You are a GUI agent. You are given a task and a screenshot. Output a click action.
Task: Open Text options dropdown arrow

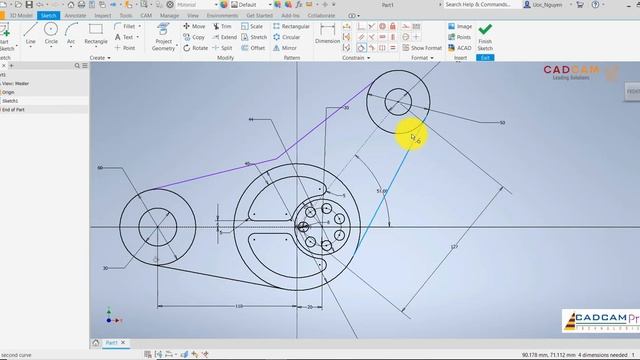pos(138,37)
